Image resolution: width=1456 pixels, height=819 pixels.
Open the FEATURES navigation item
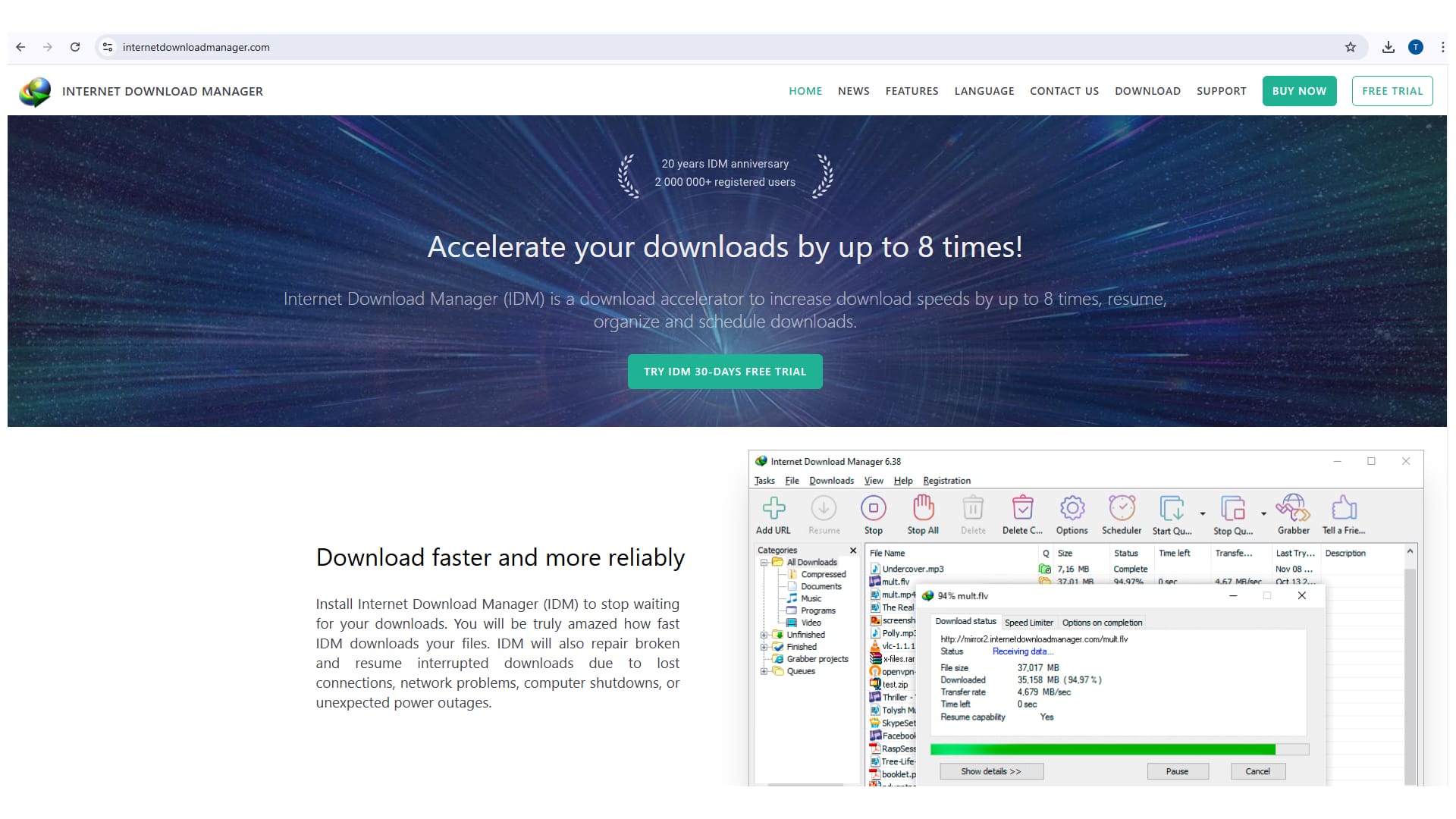[912, 91]
